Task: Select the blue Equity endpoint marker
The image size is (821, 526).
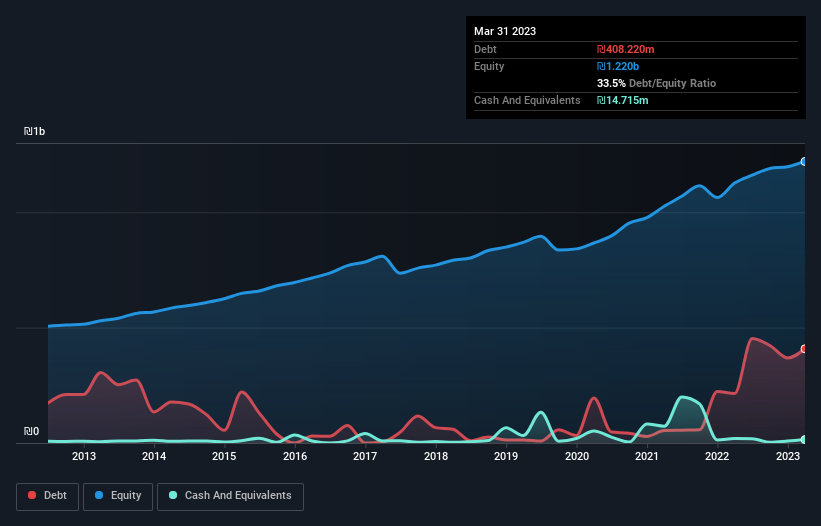Action: click(804, 162)
